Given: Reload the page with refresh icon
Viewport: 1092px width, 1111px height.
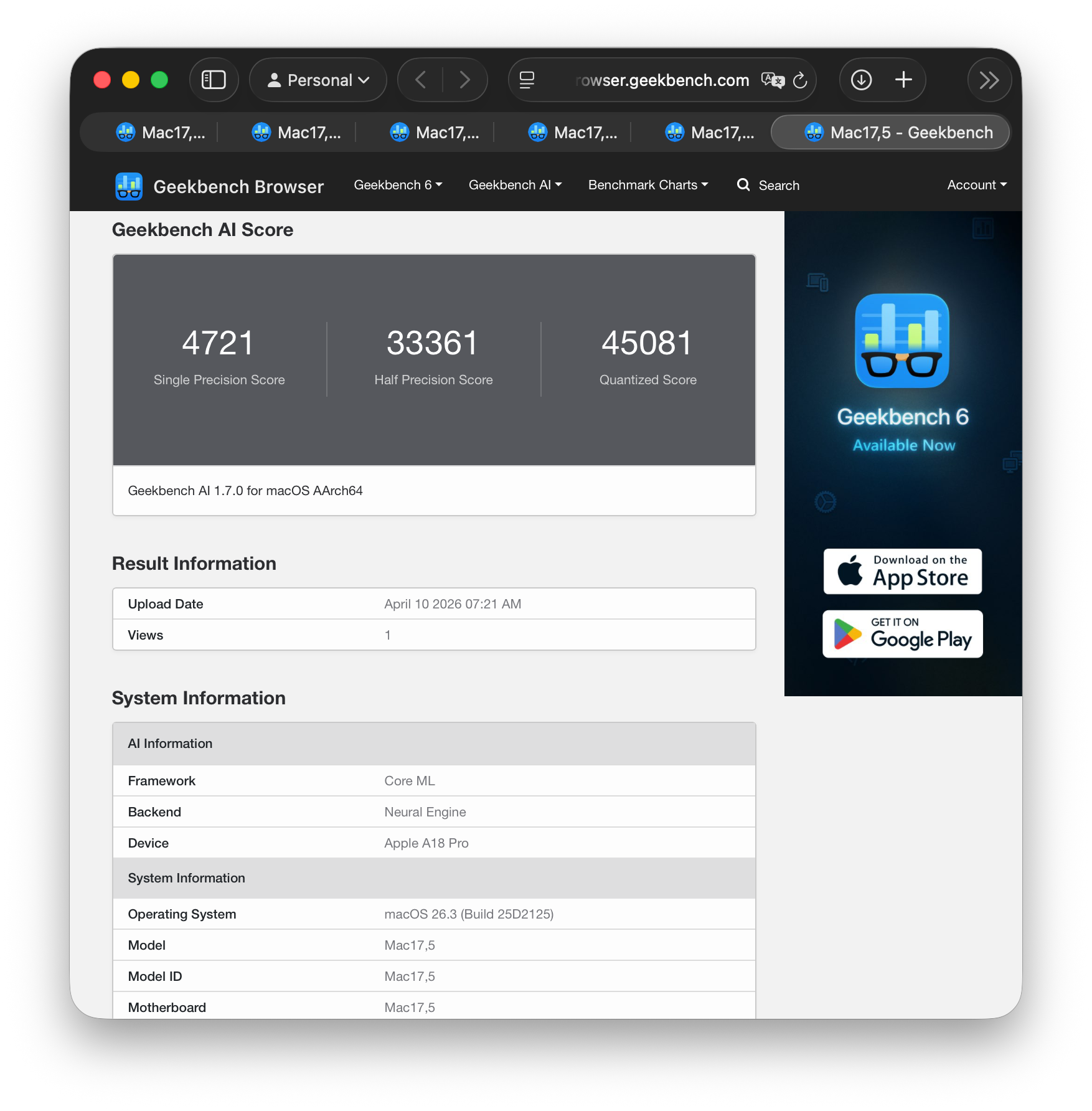Looking at the screenshot, I should point(800,80).
